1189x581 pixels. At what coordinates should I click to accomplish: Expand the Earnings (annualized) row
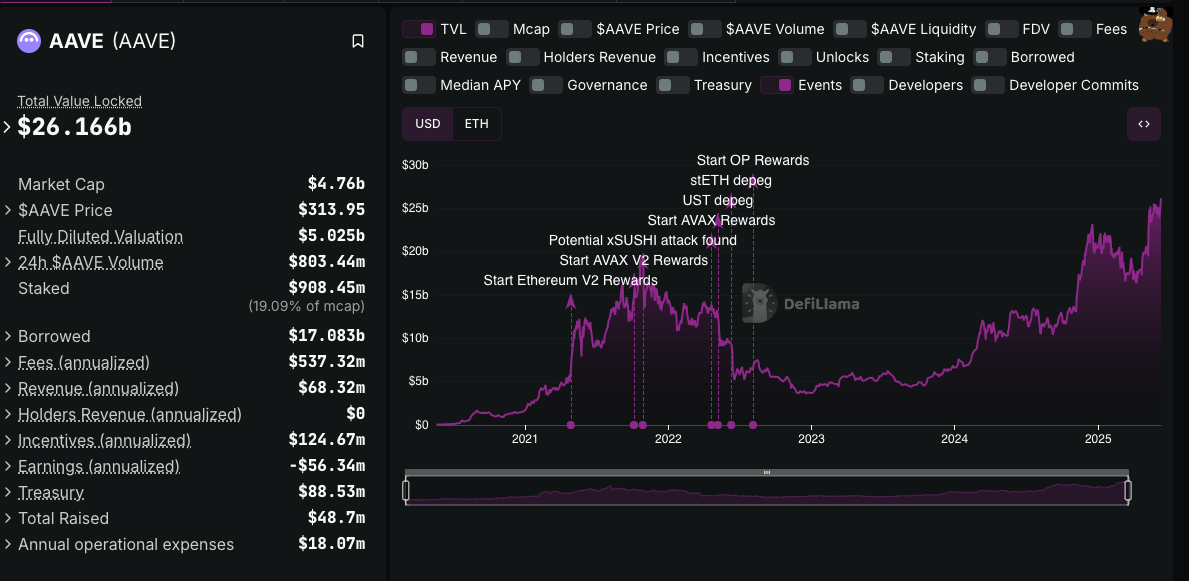(8, 466)
